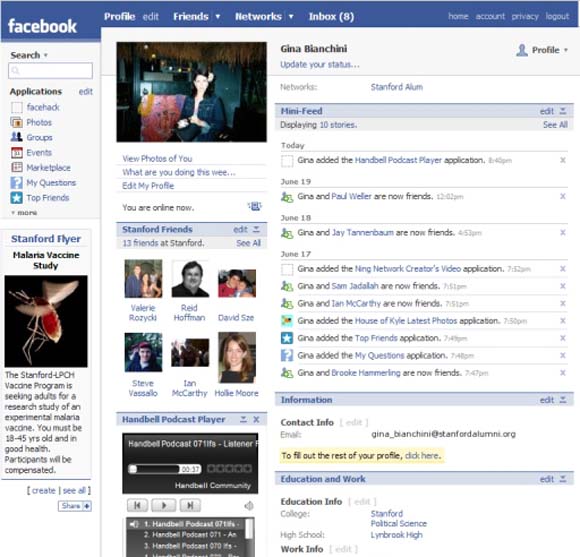This screenshot has height=557, width=580.
Task: Open privacy settings link
Action: [525, 16]
